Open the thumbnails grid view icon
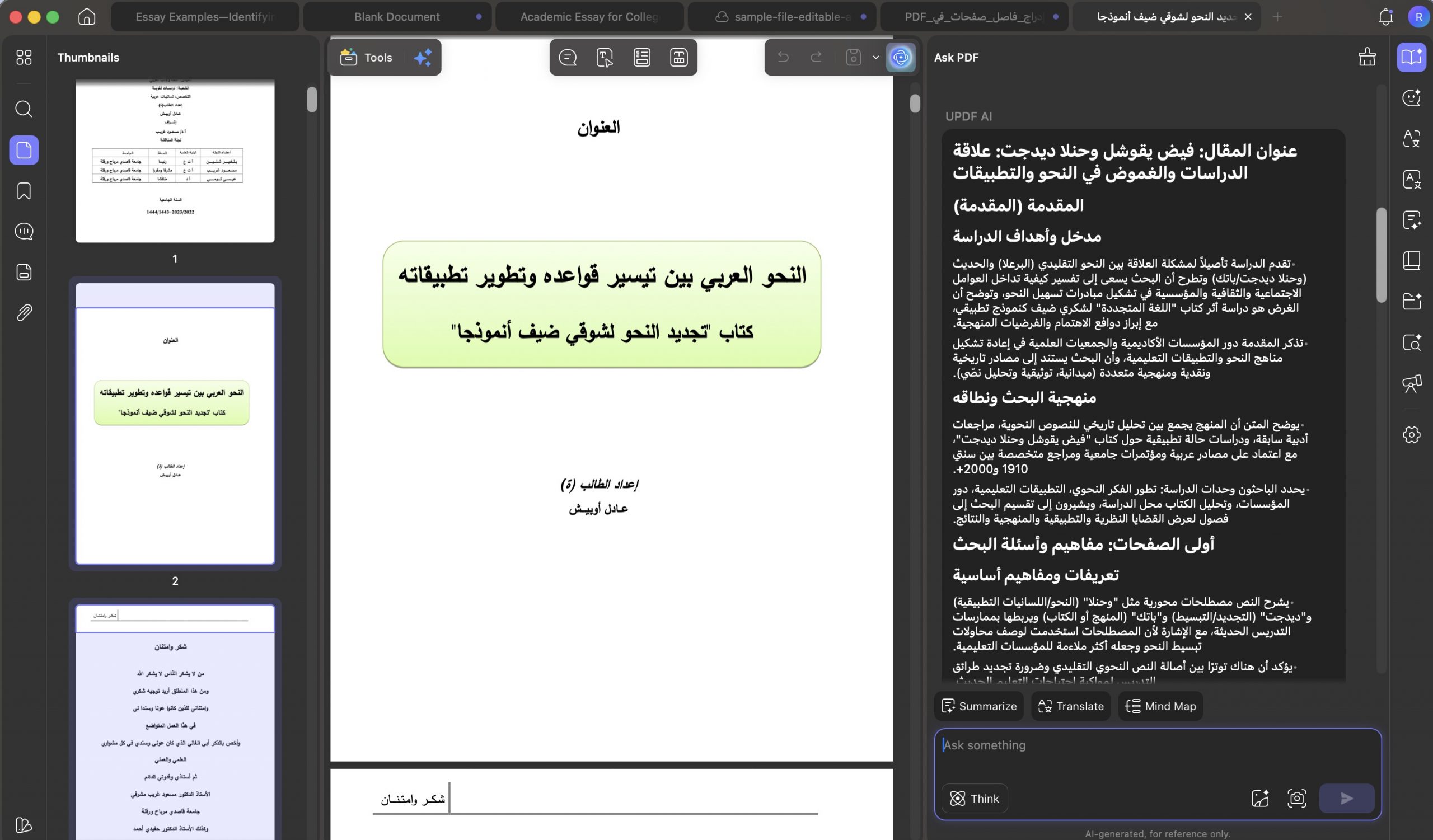Screen dimensions: 1433x840 point(24,57)
